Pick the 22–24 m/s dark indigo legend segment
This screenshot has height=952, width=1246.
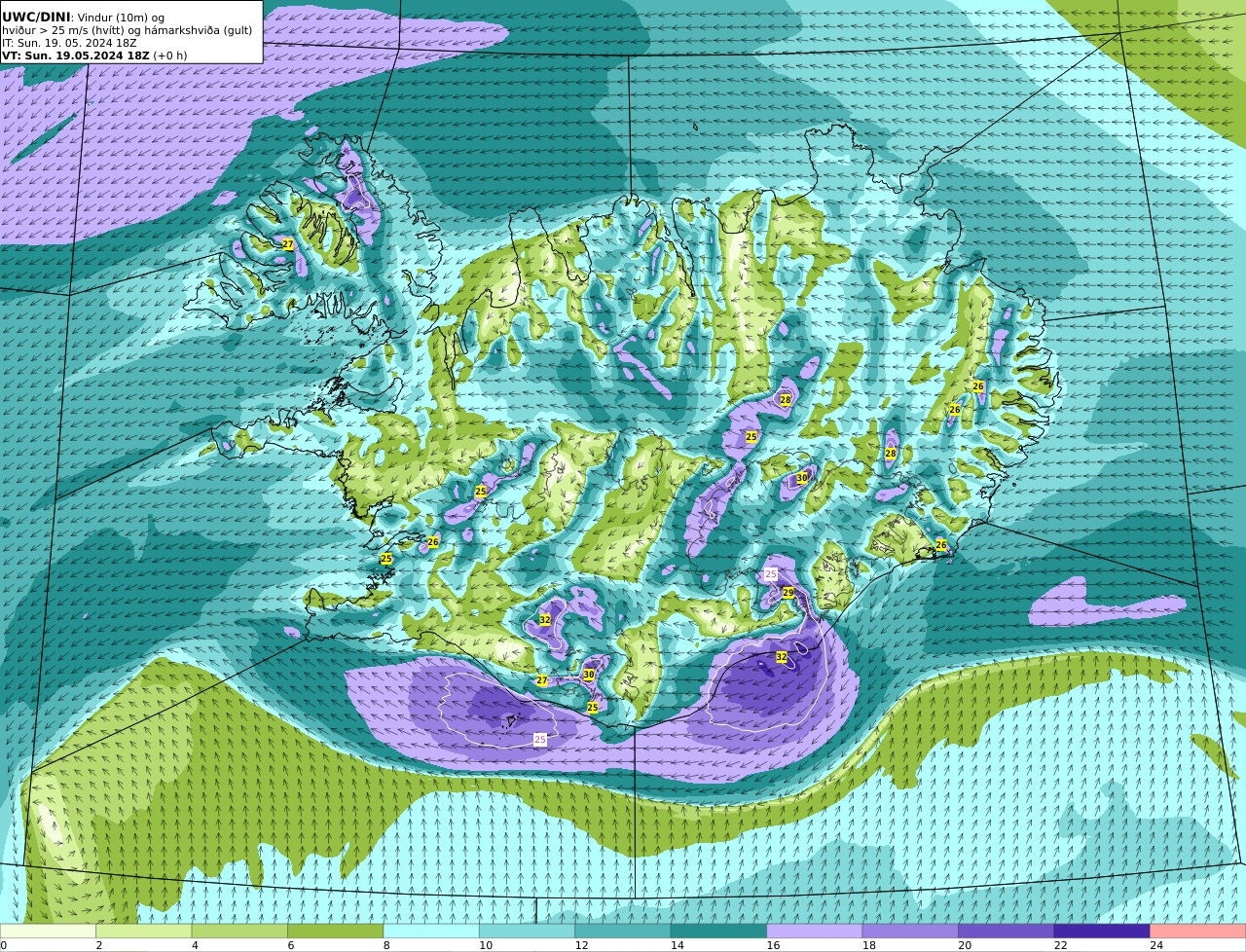coord(1102,932)
